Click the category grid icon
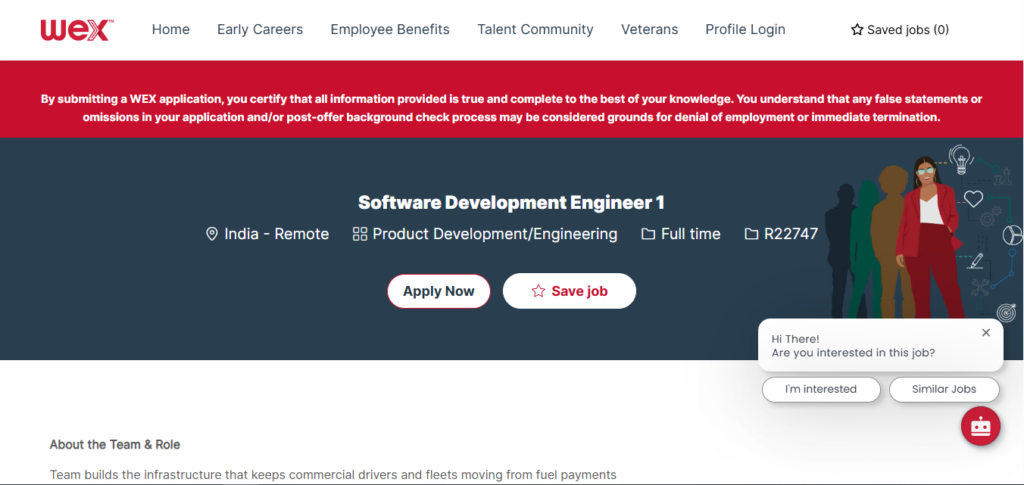This screenshot has height=485, width=1024. pos(360,234)
